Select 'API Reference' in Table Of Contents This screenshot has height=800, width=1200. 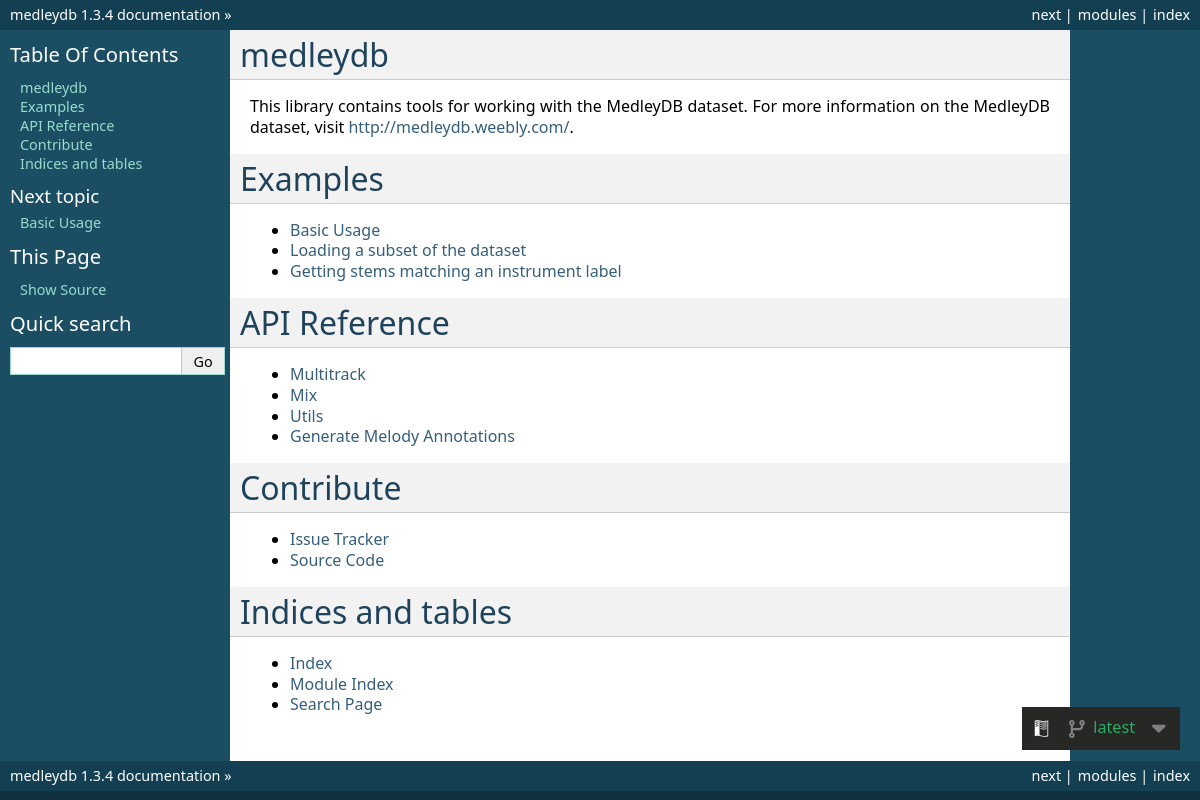pyautogui.click(x=67, y=126)
